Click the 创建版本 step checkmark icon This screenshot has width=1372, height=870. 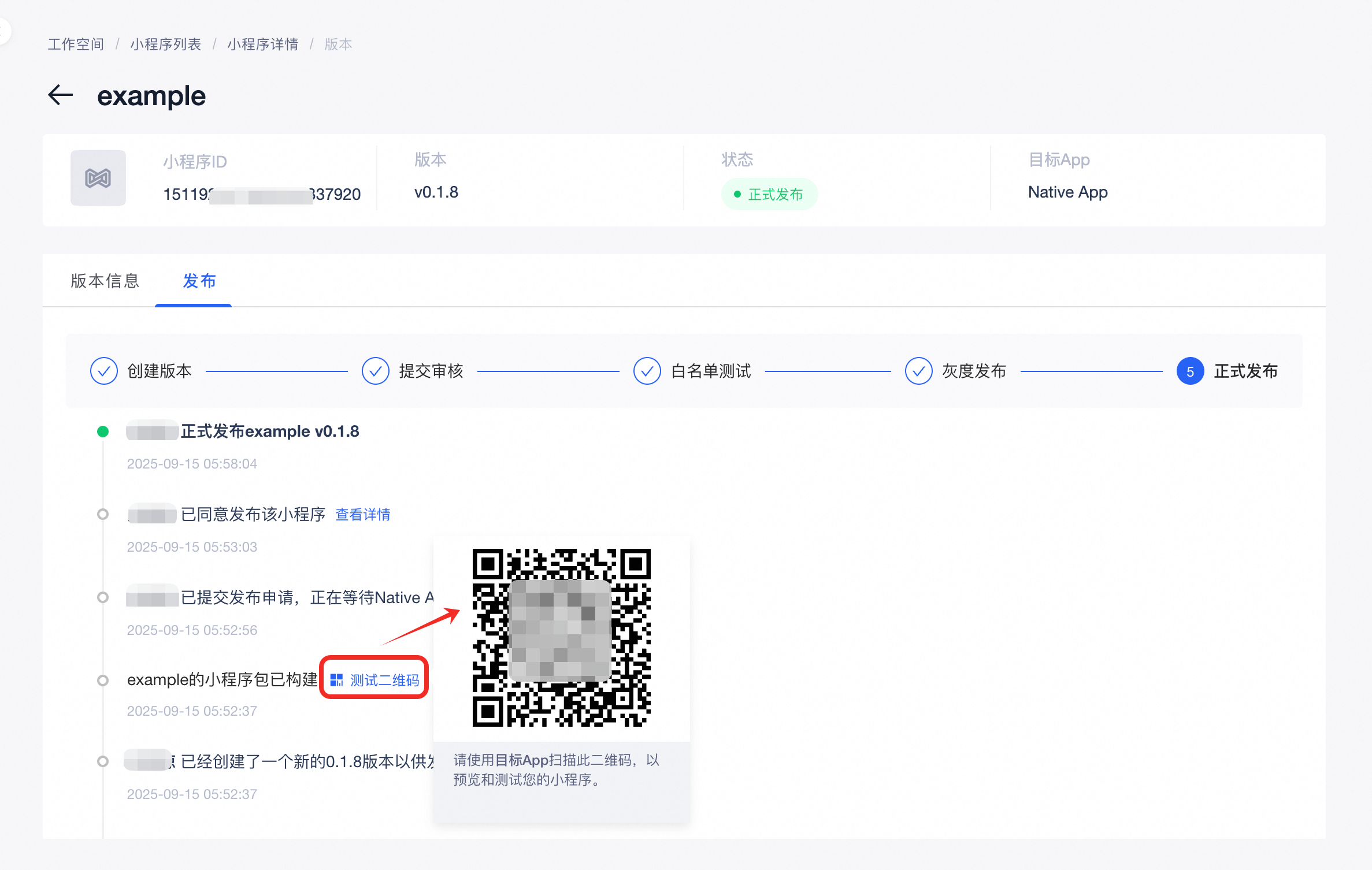pyautogui.click(x=104, y=371)
